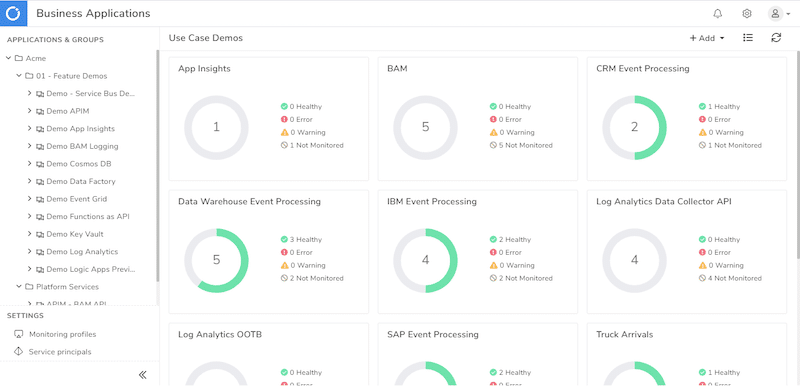Screen dimensions: 800x386
Task: Select the Acme folder icon
Action: coord(18,59)
